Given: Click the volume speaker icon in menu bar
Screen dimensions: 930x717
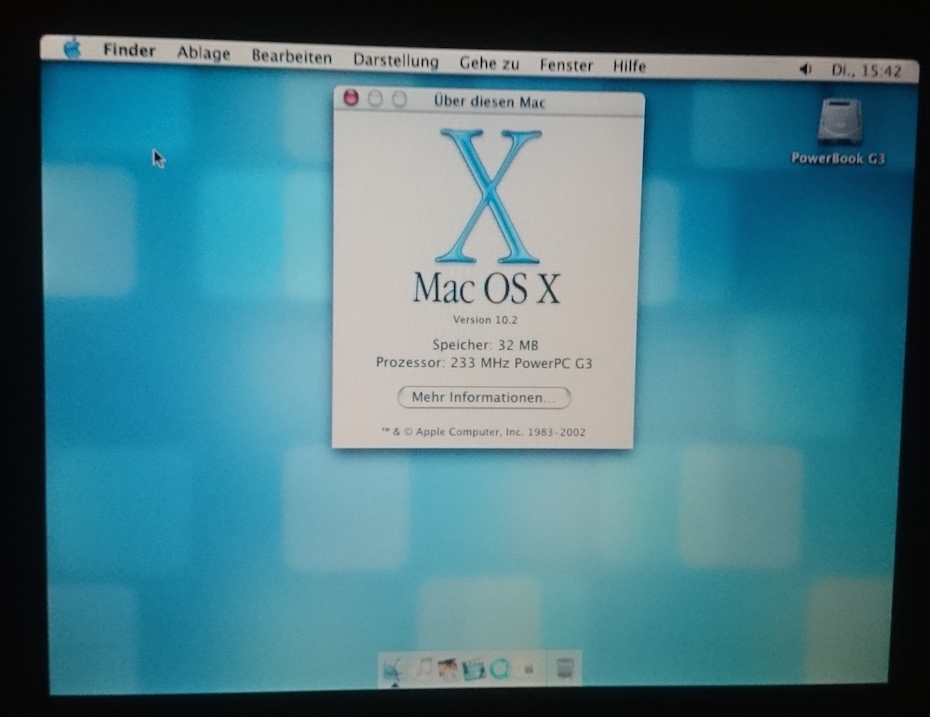Looking at the screenshot, I should (805, 69).
